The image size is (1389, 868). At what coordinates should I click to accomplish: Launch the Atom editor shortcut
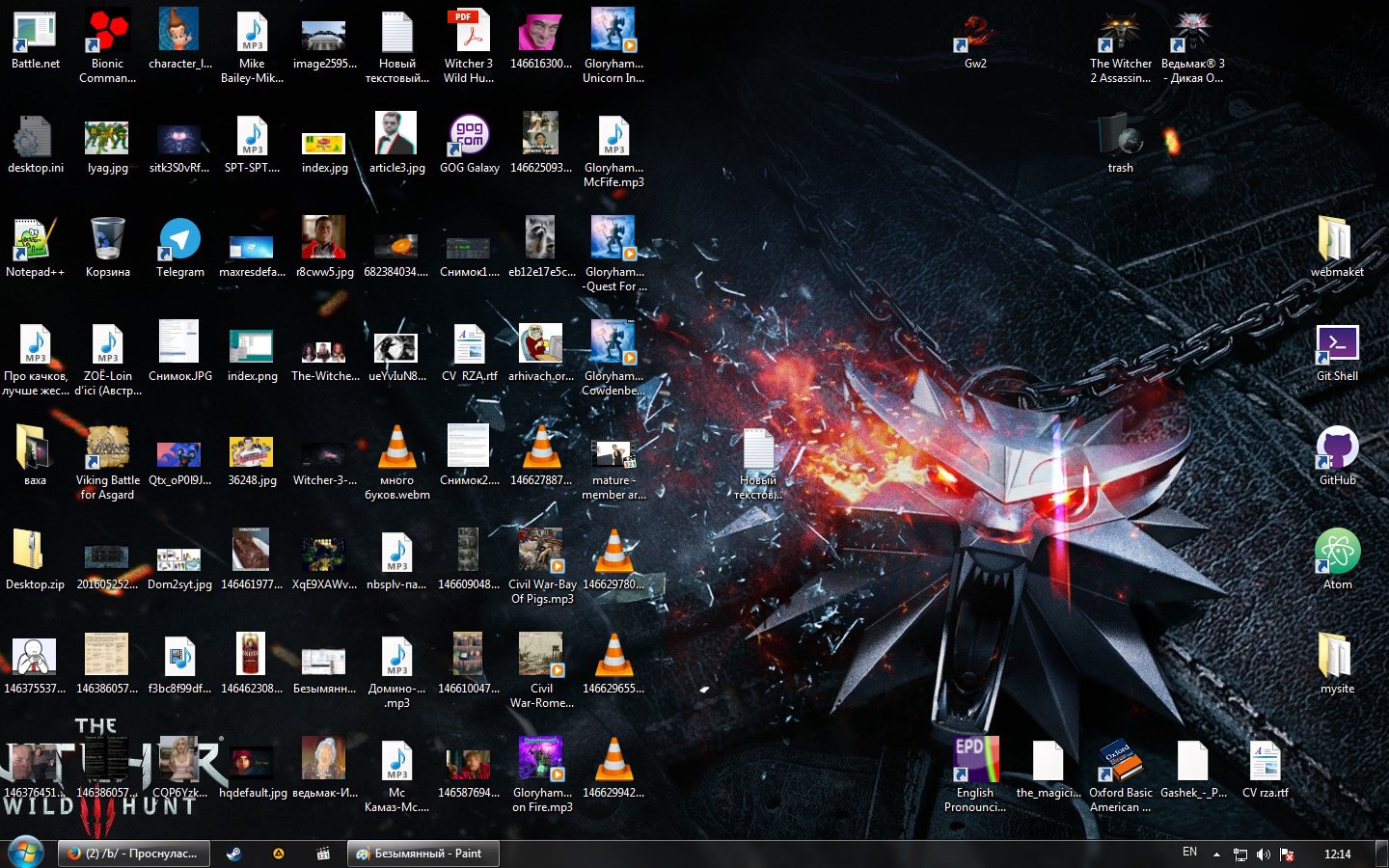1337,560
